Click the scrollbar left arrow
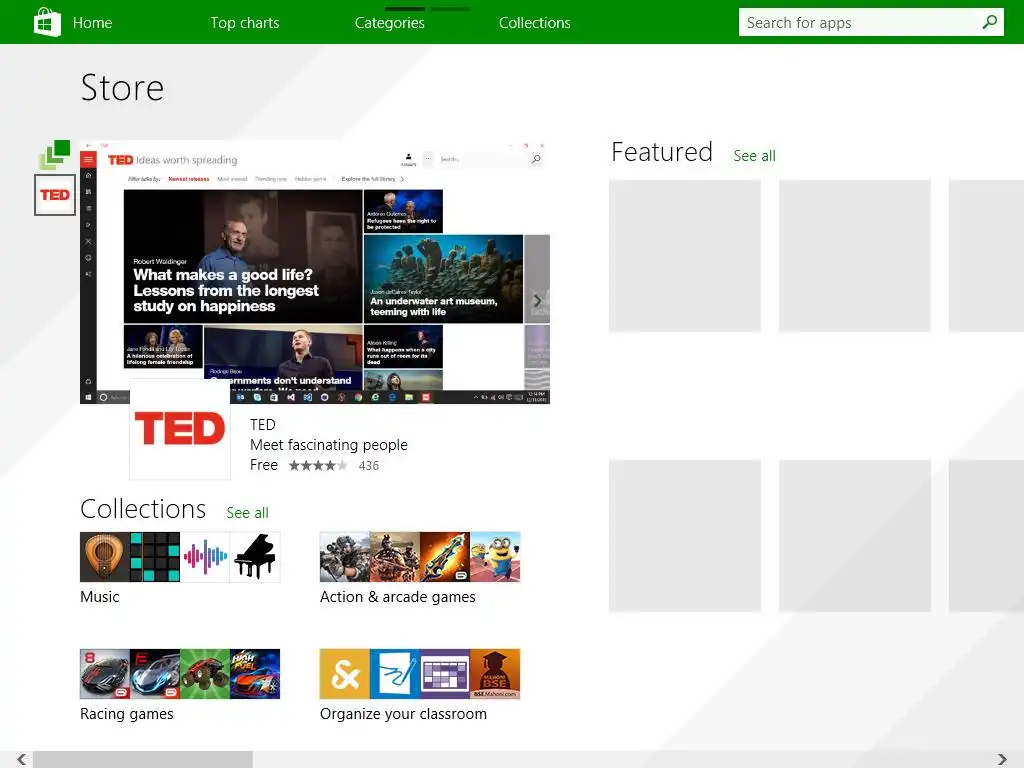 [x=22, y=759]
